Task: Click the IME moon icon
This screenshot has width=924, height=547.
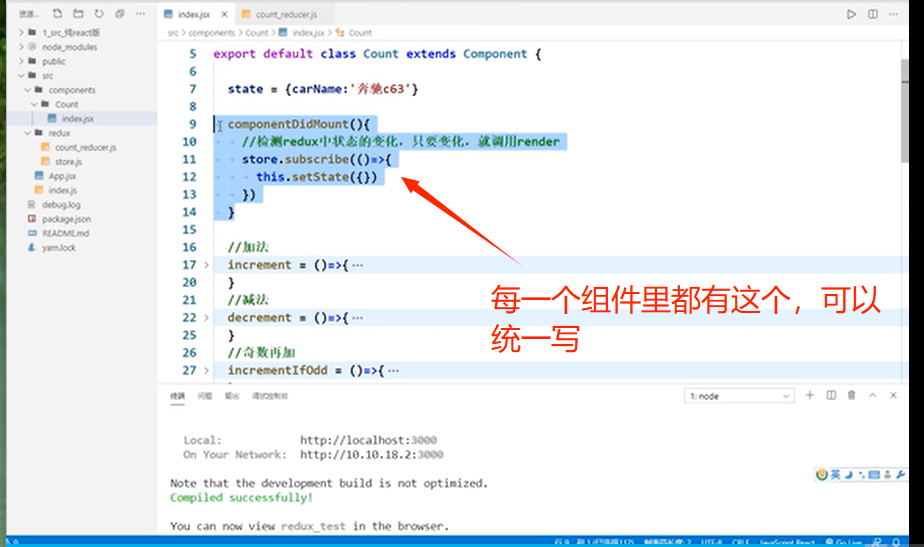Action: point(849,474)
